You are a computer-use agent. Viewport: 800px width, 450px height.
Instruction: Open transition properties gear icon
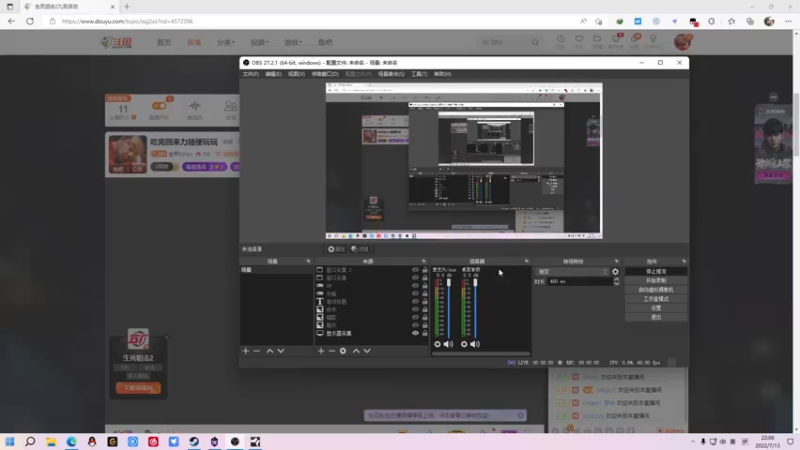click(x=615, y=272)
